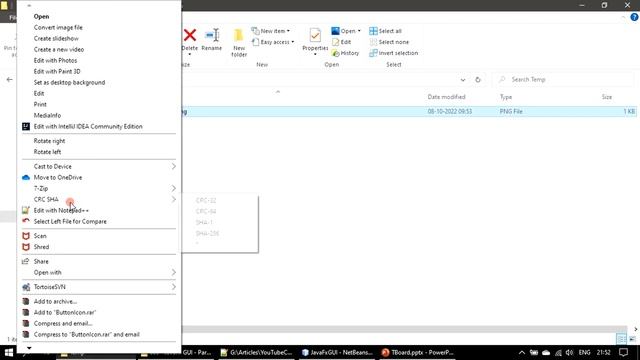Choose MediaInfo from the context menu
The height and width of the screenshot is (360, 640).
pos(99,116)
